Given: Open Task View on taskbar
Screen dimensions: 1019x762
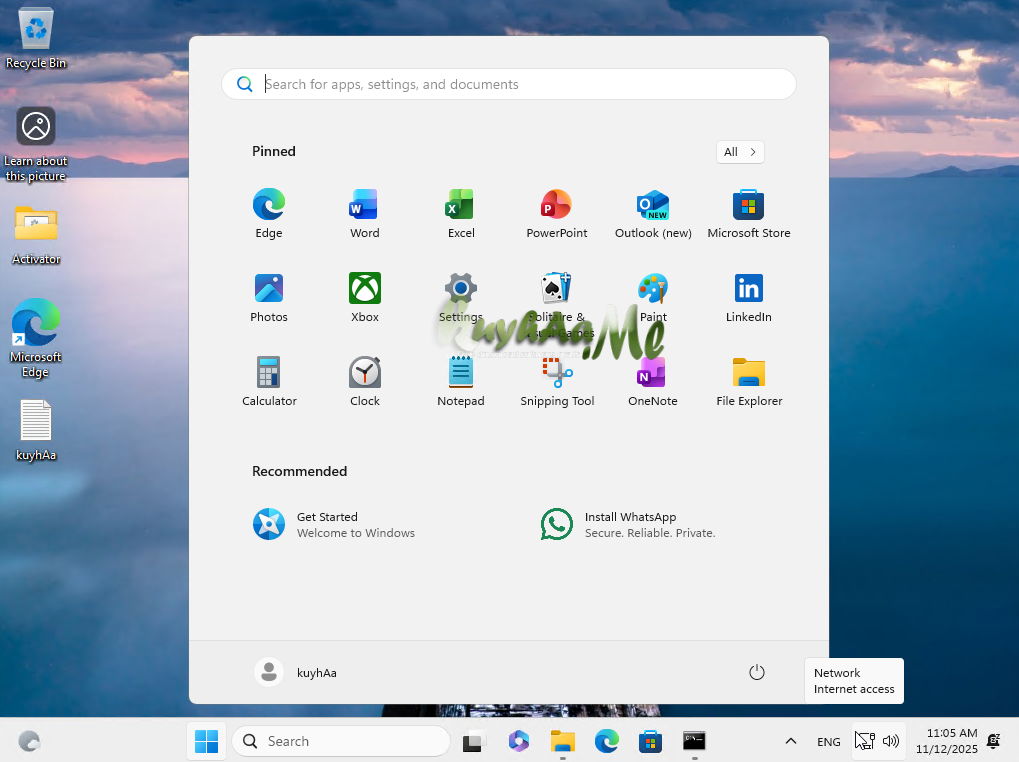Looking at the screenshot, I should [473, 741].
